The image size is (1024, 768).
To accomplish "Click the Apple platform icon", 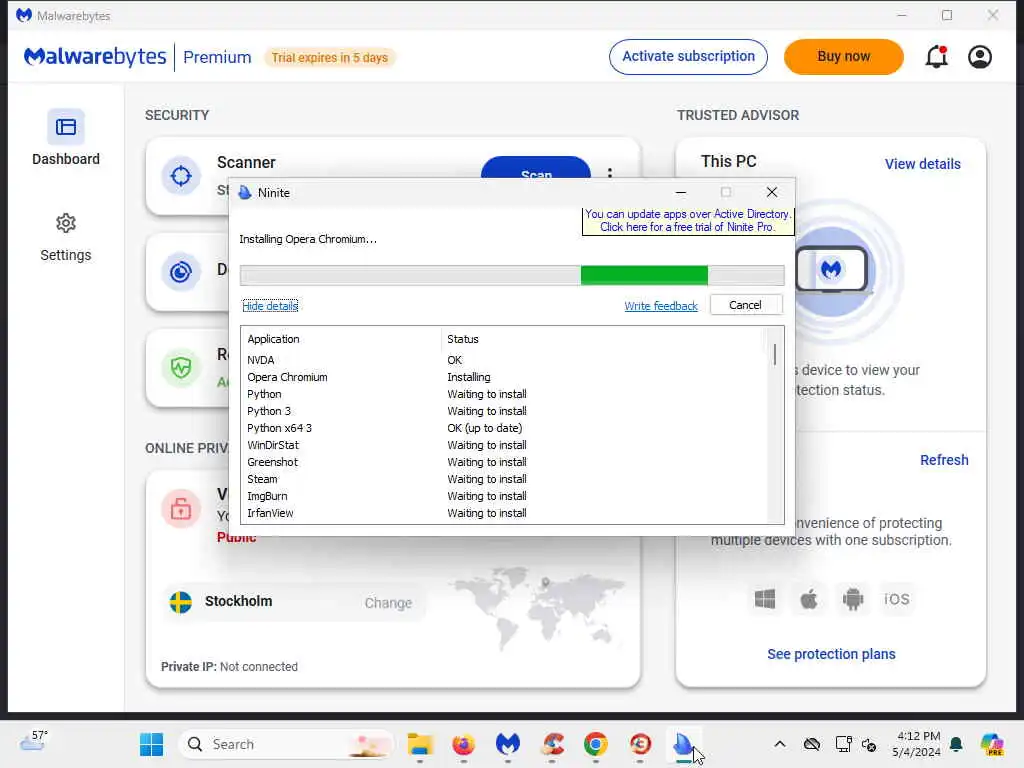I will click(x=808, y=599).
